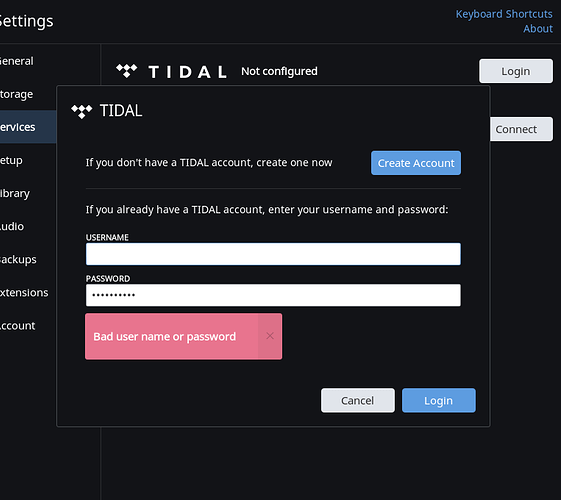This screenshot has height=500, width=561.
Task: Click 'If you already have a TIDAL account' text
Action: 267,210
